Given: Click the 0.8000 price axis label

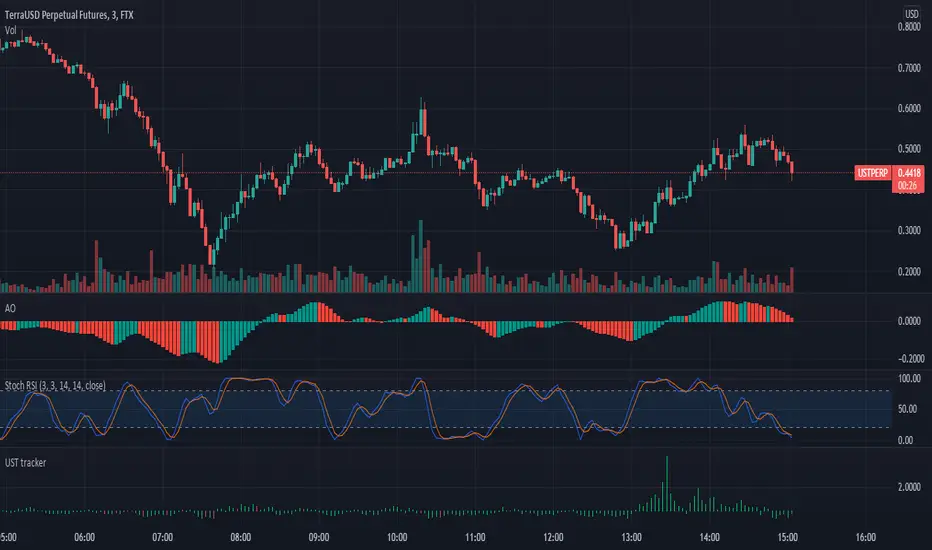Looking at the screenshot, I should [909, 27].
